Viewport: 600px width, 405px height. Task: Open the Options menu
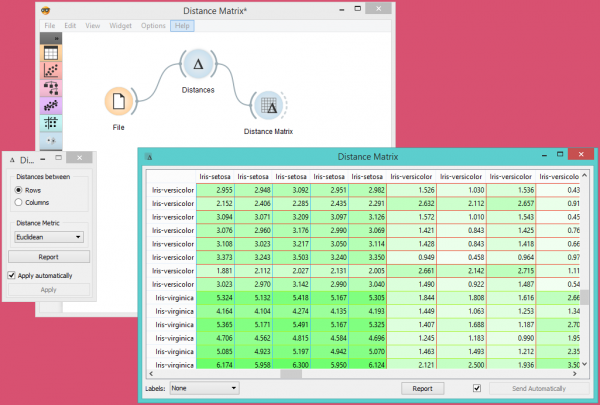153,25
